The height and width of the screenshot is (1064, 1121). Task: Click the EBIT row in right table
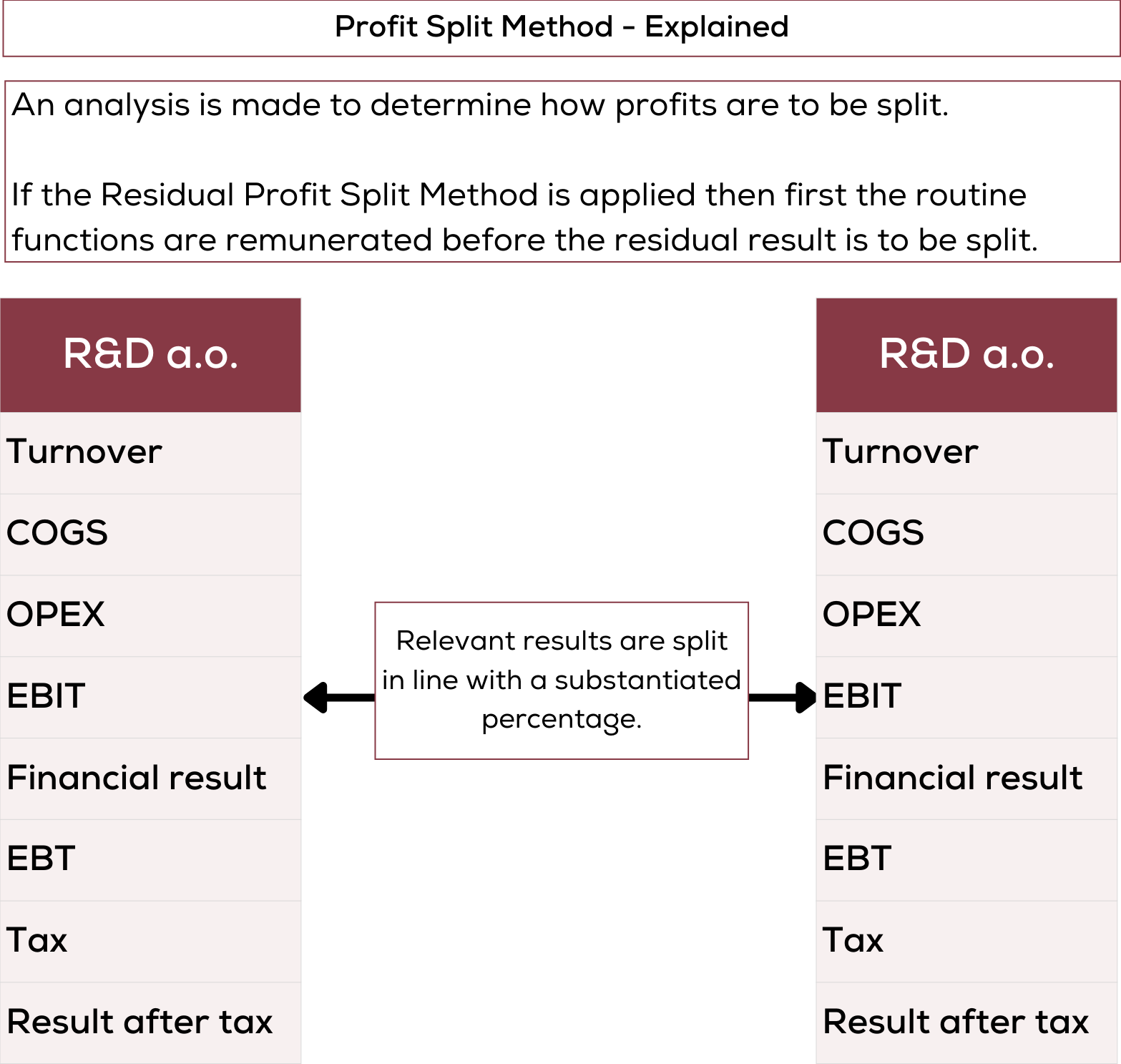(x=966, y=697)
